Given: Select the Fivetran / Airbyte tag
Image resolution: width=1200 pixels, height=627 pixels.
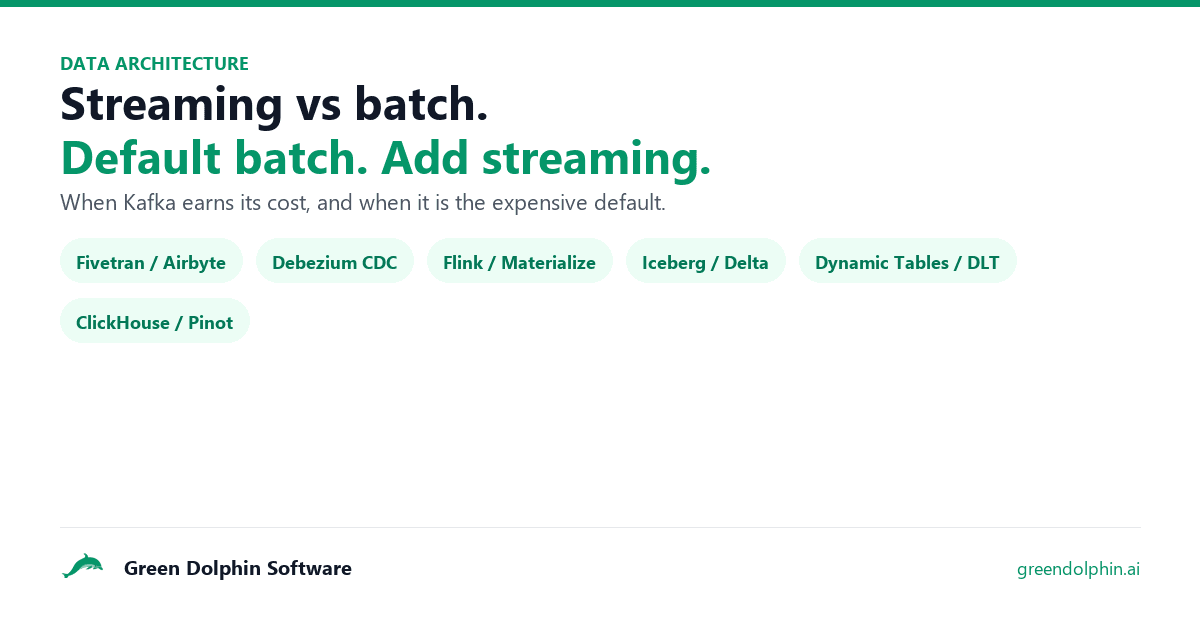Looking at the screenshot, I should point(151,263).
